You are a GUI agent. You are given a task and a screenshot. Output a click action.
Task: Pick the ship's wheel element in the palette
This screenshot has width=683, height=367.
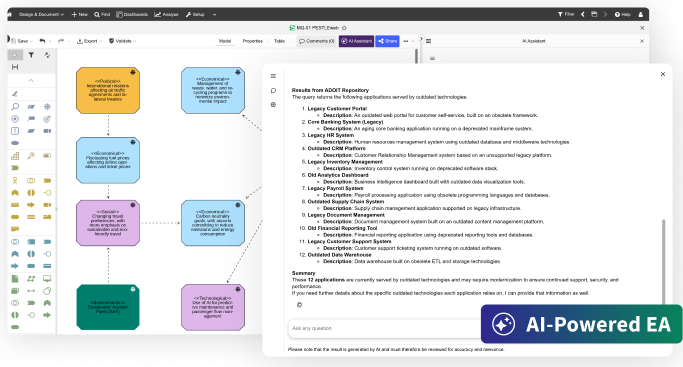47,106
